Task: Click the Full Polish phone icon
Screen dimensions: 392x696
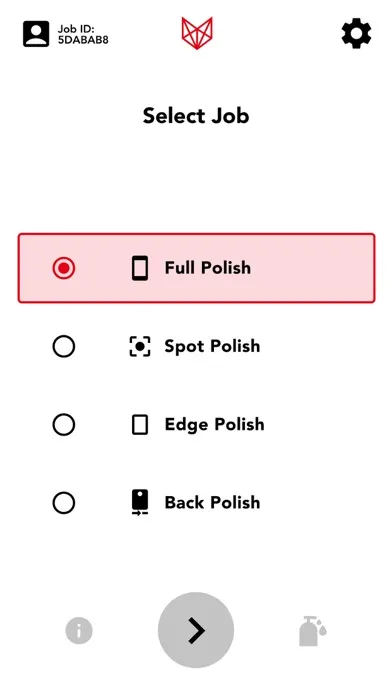Action: (x=140, y=268)
